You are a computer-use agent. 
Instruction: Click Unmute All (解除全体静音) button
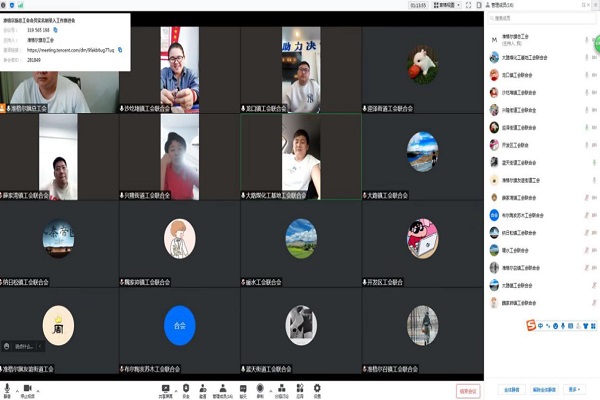click(544, 390)
